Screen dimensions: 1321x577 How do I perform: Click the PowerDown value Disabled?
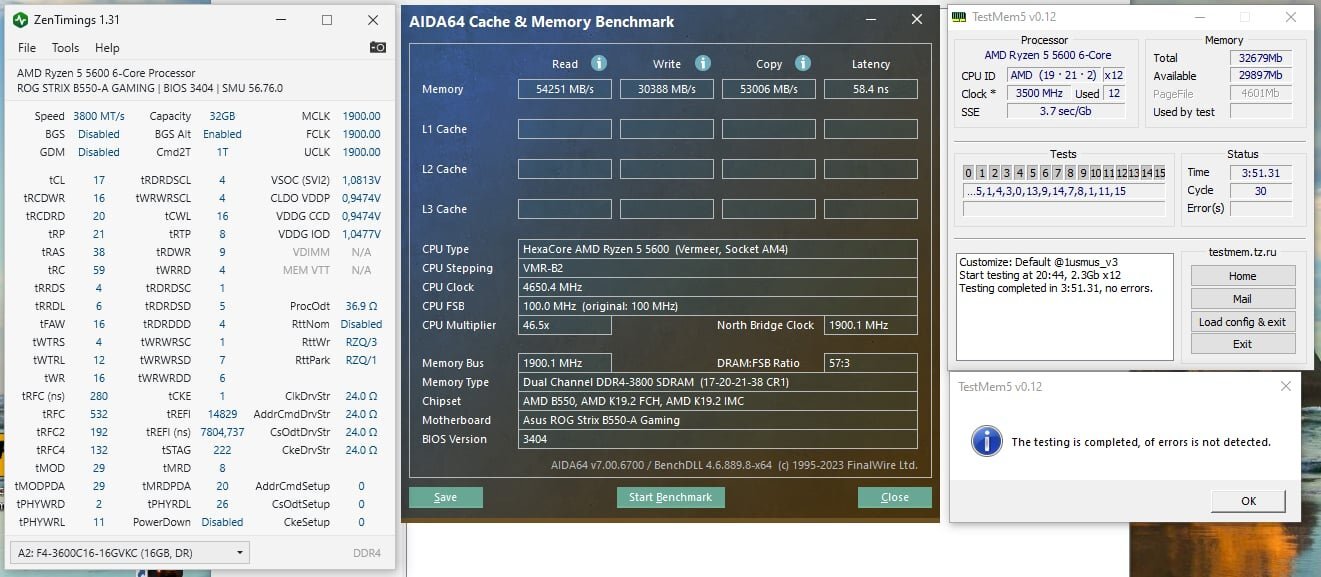[222, 522]
